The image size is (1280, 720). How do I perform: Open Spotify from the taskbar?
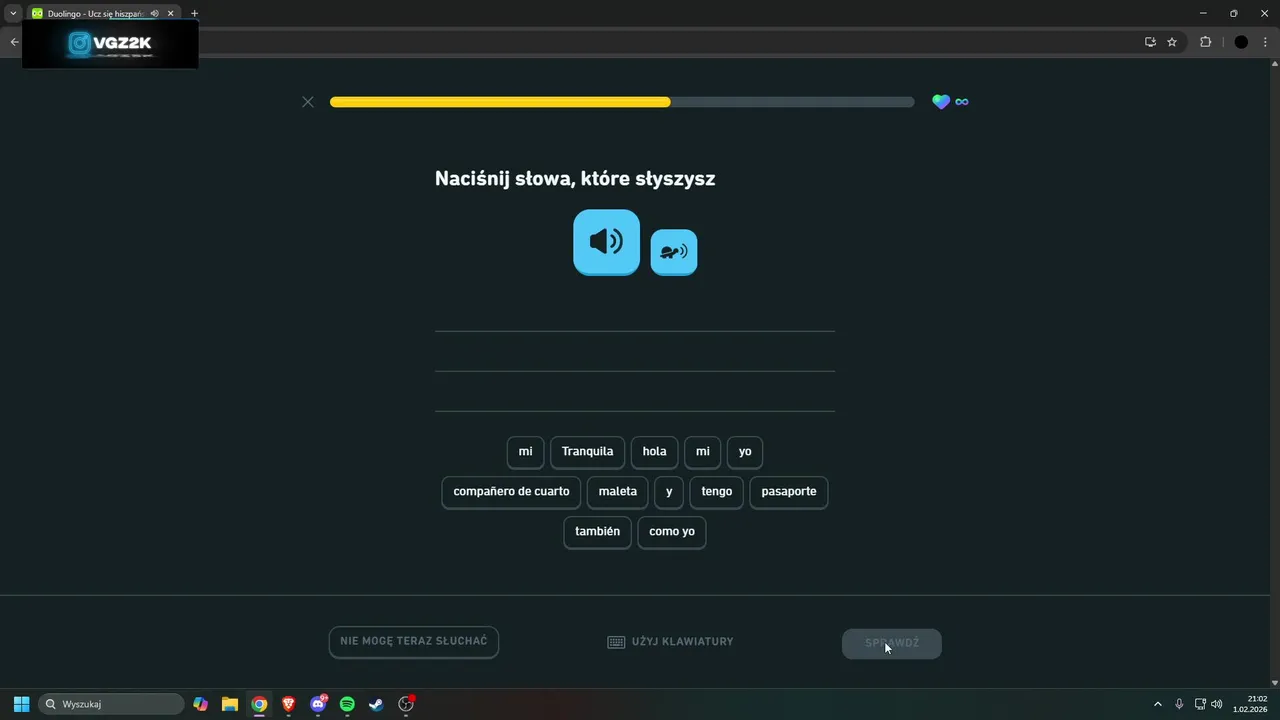pos(347,704)
